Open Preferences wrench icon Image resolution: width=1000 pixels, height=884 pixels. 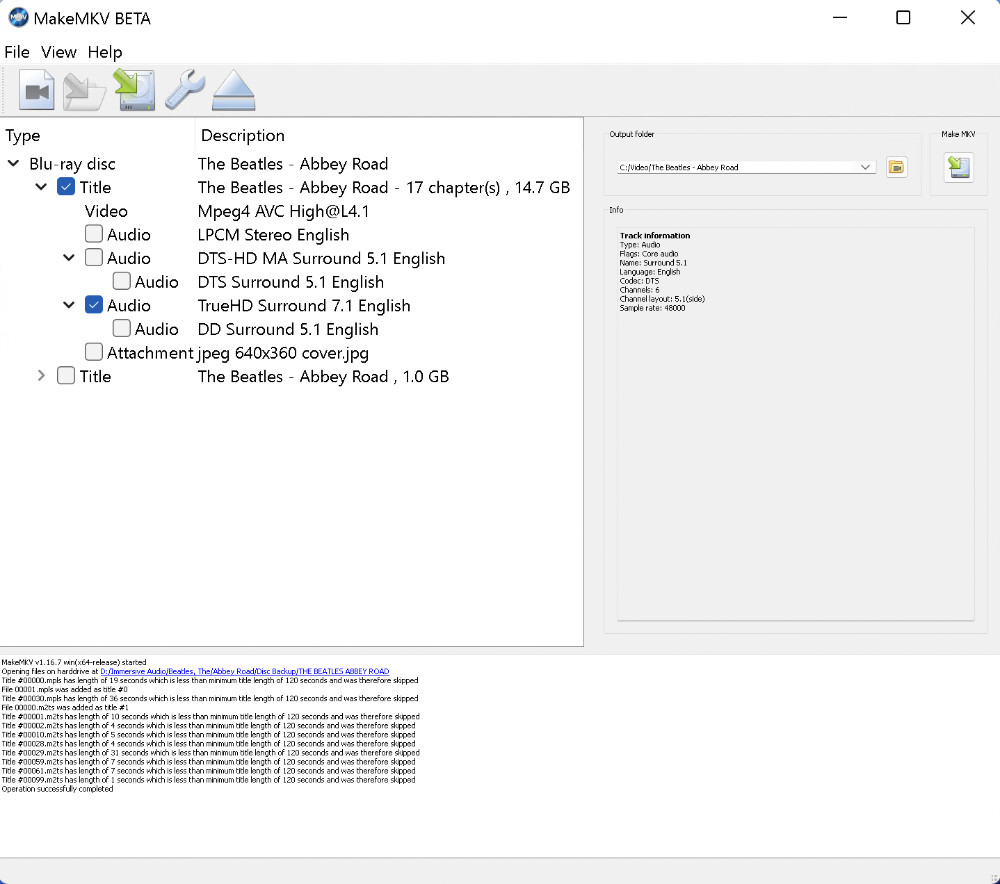(x=185, y=90)
